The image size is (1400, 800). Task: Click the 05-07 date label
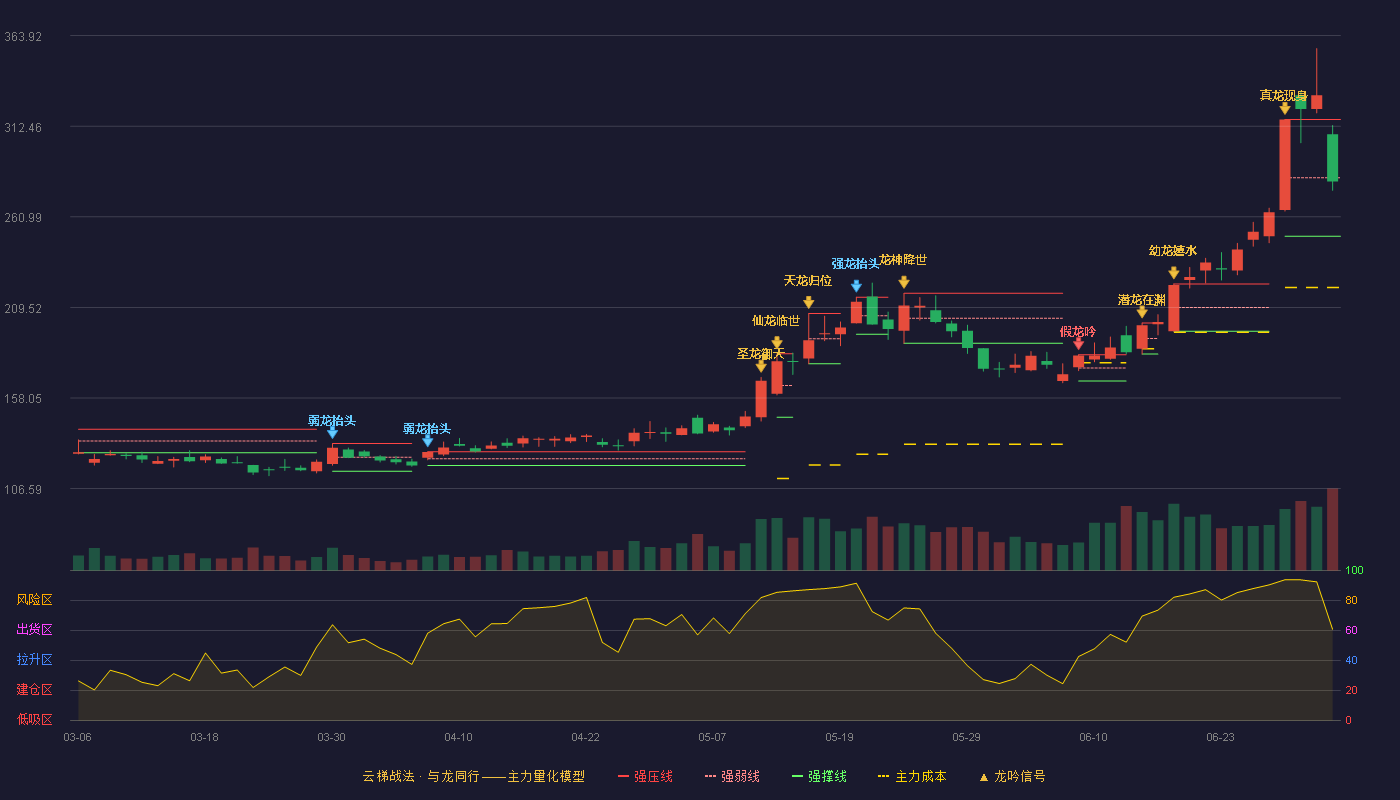(712, 737)
